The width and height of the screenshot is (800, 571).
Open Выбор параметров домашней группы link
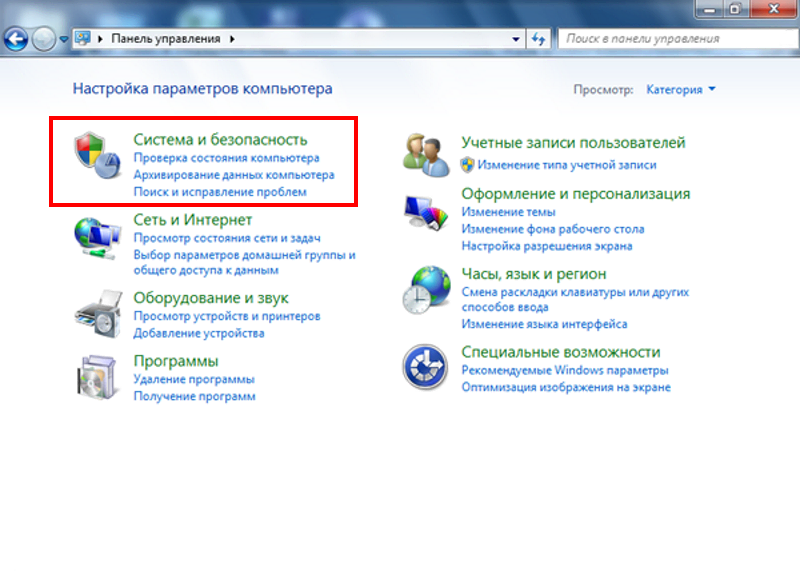pyautogui.click(x=244, y=262)
